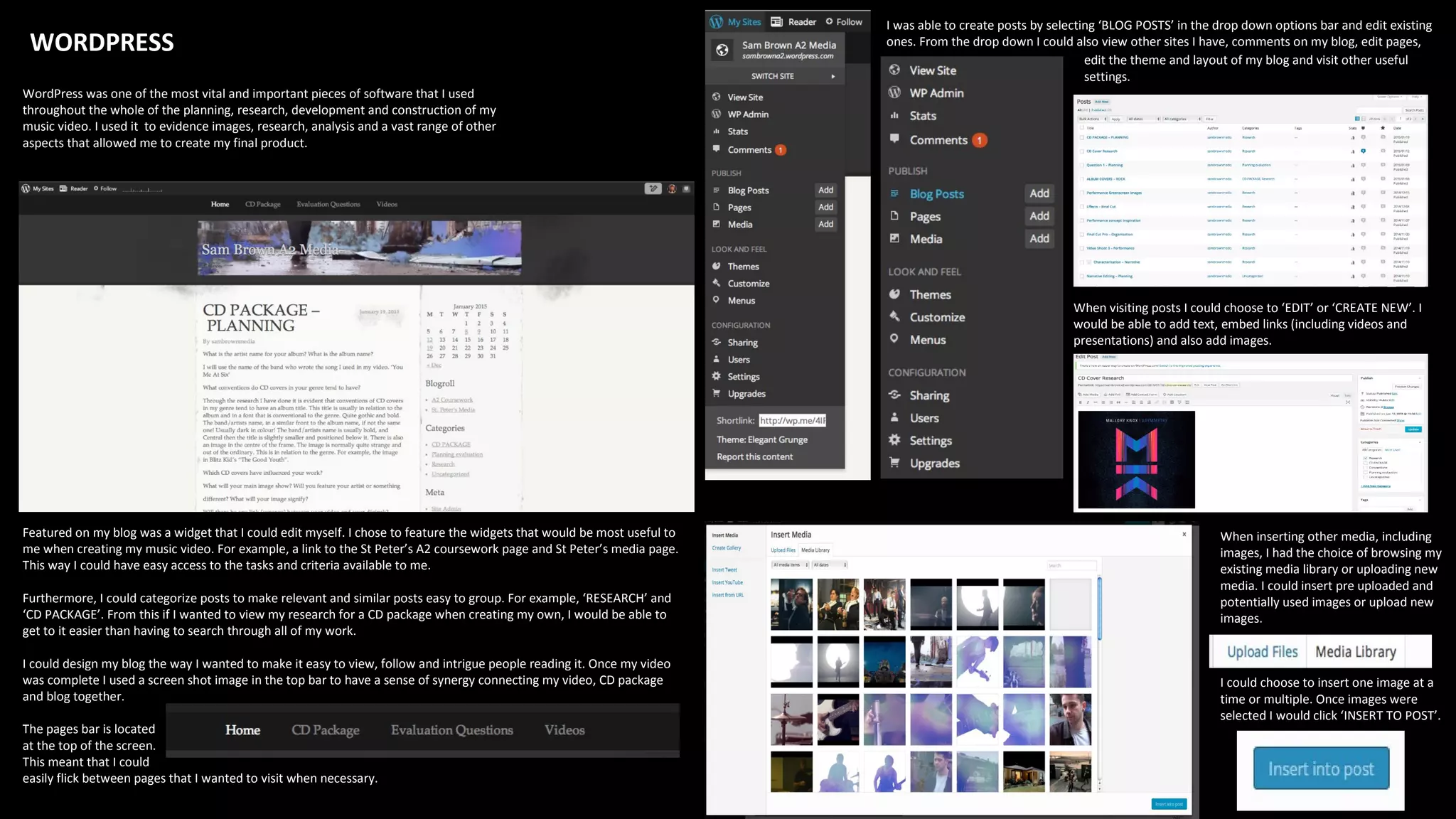Tick the checkbox beside ALBUM COVERS – ROCK row
Screen dimensions: 1456x819
1082,178
